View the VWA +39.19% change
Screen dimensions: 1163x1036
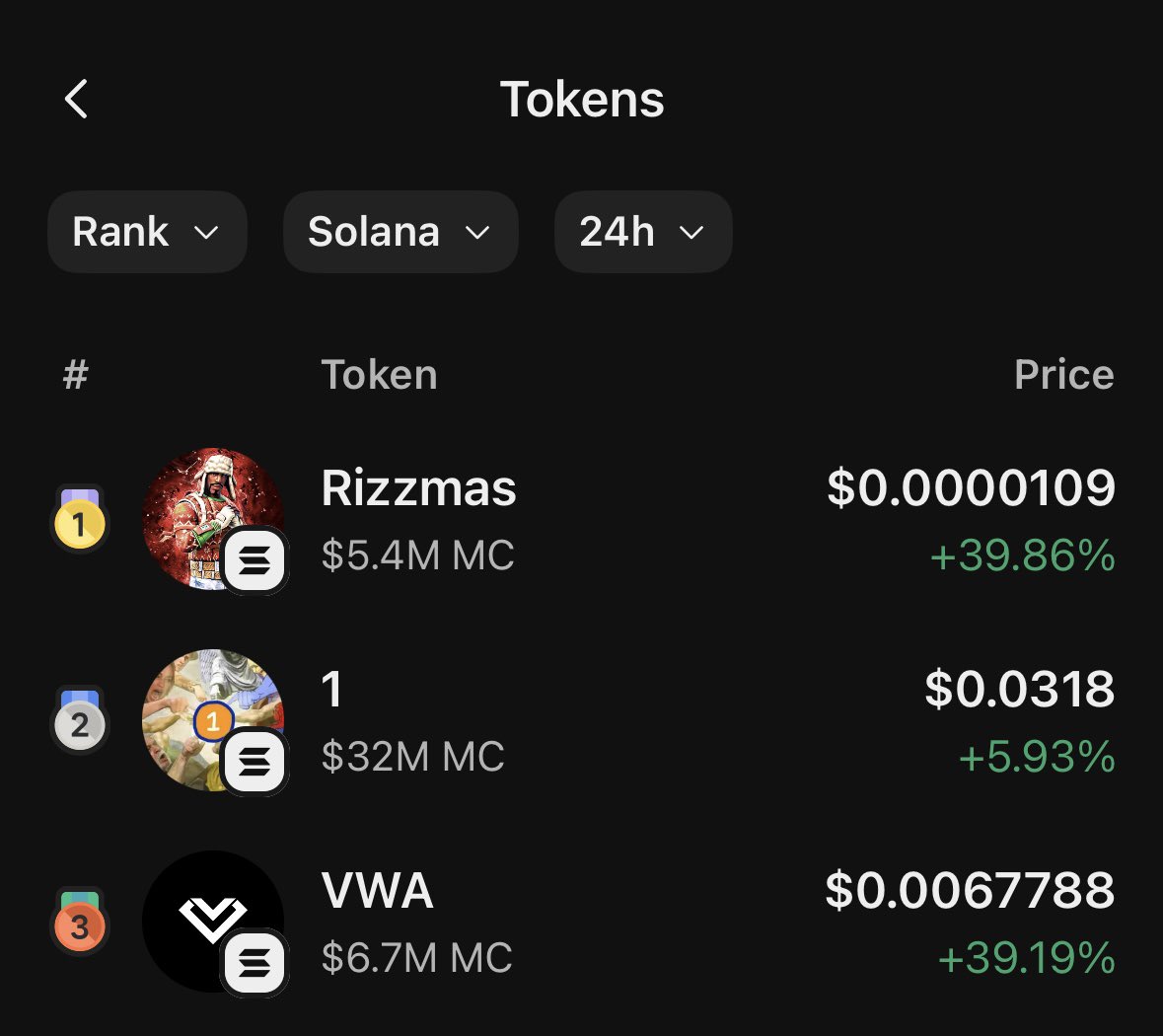[1026, 958]
